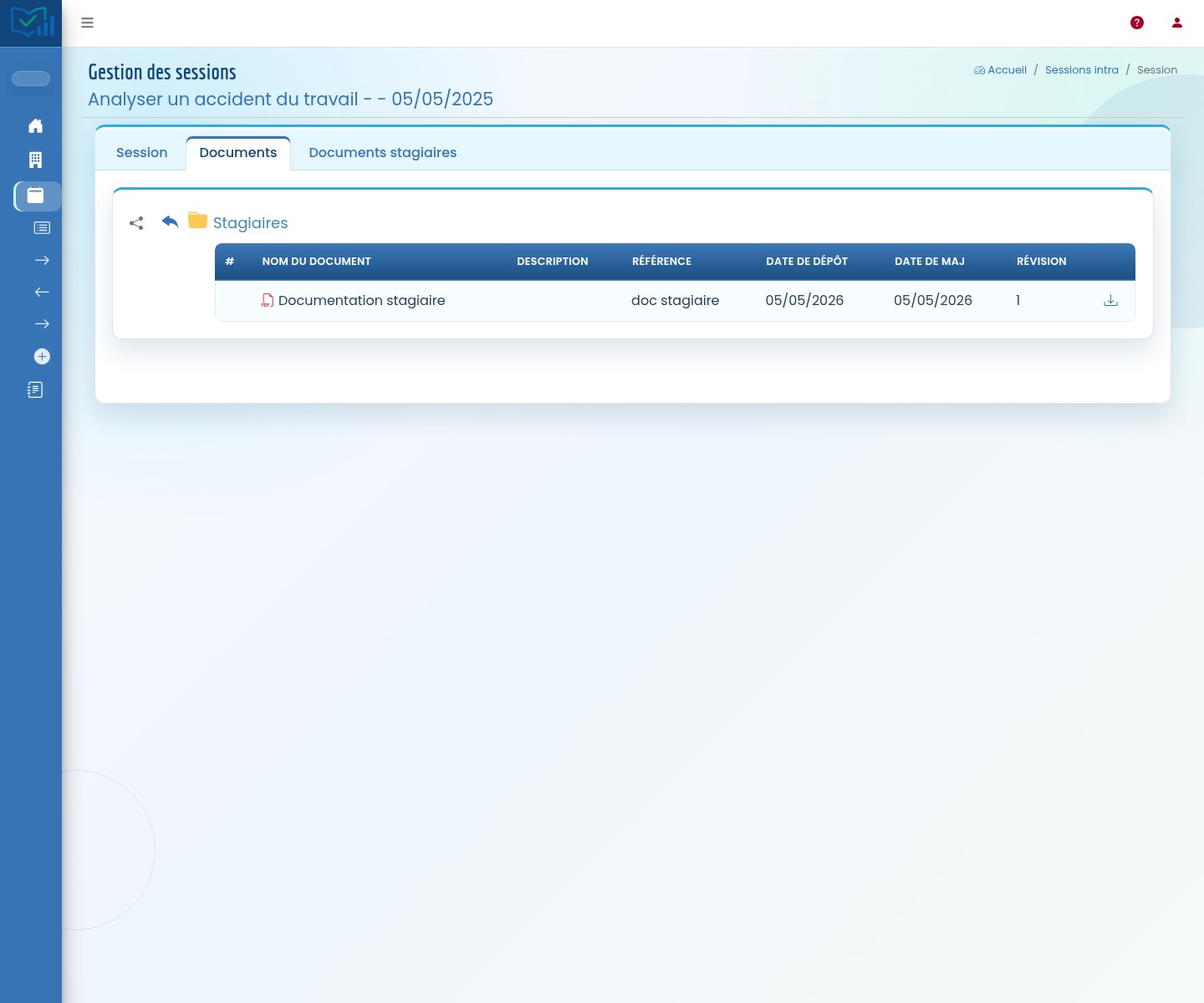The width and height of the screenshot is (1204, 1003).
Task: Click the yellow Stagiaires folder icon
Action: (197, 221)
